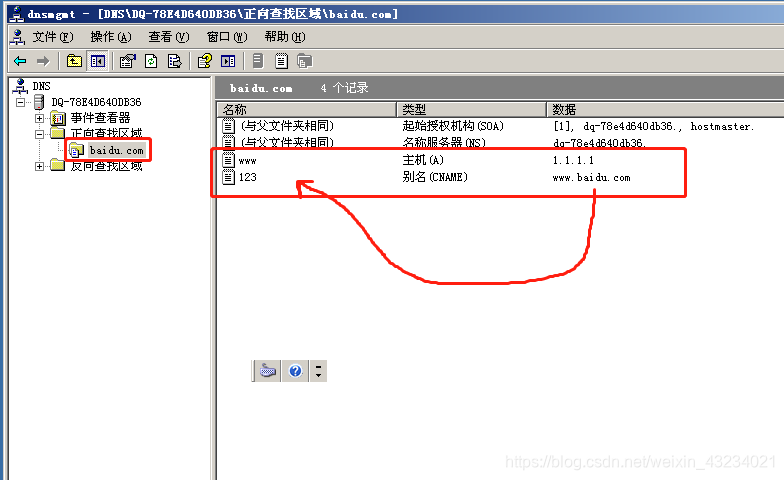Collapse the DQ-78E4D640DB36 server node
784x480 pixels.
pos(20,102)
